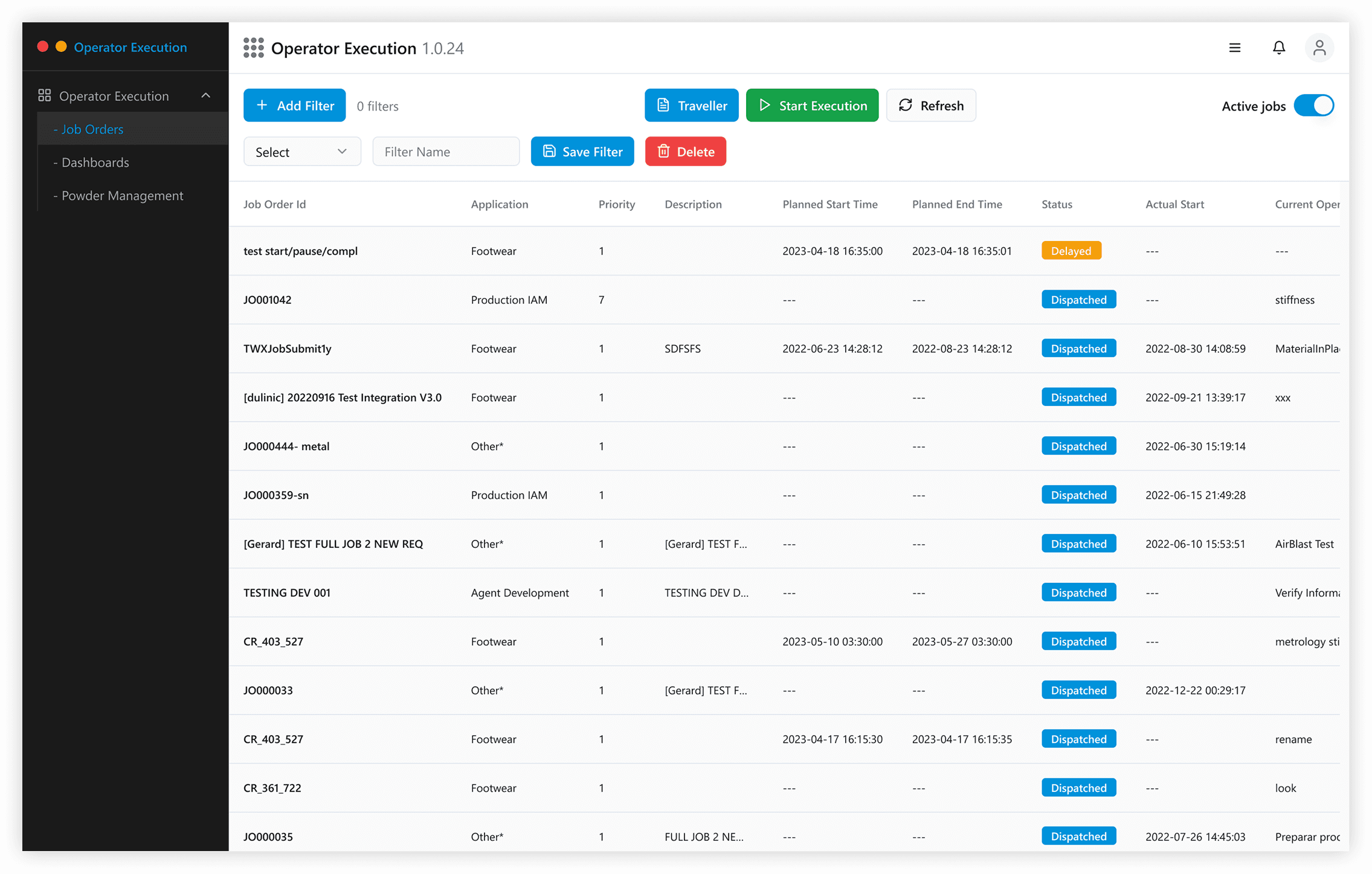The height and width of the screenshot is (874, 1372).
Task: Click the Filter Name input field
Action: [x=445, y=152]
